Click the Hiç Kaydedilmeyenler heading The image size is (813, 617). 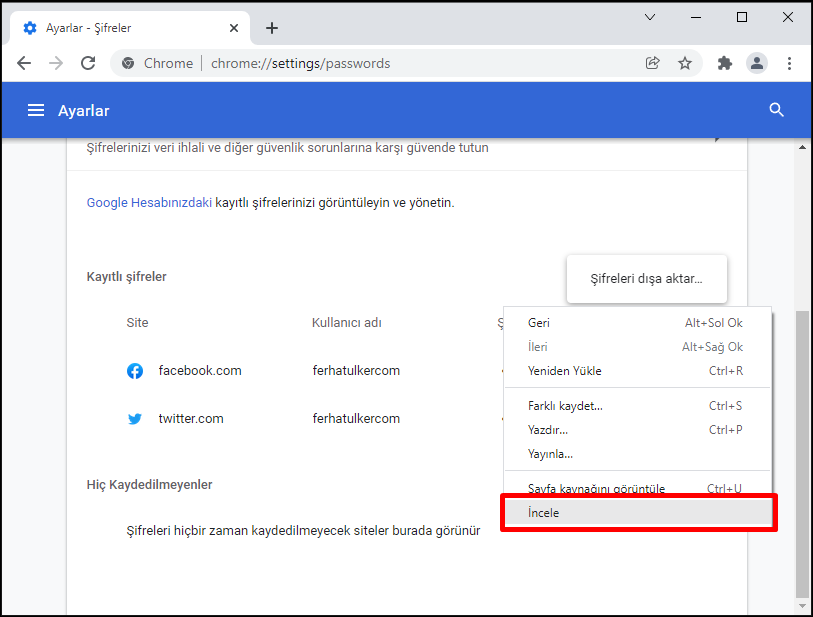click(x=149, y=484)
